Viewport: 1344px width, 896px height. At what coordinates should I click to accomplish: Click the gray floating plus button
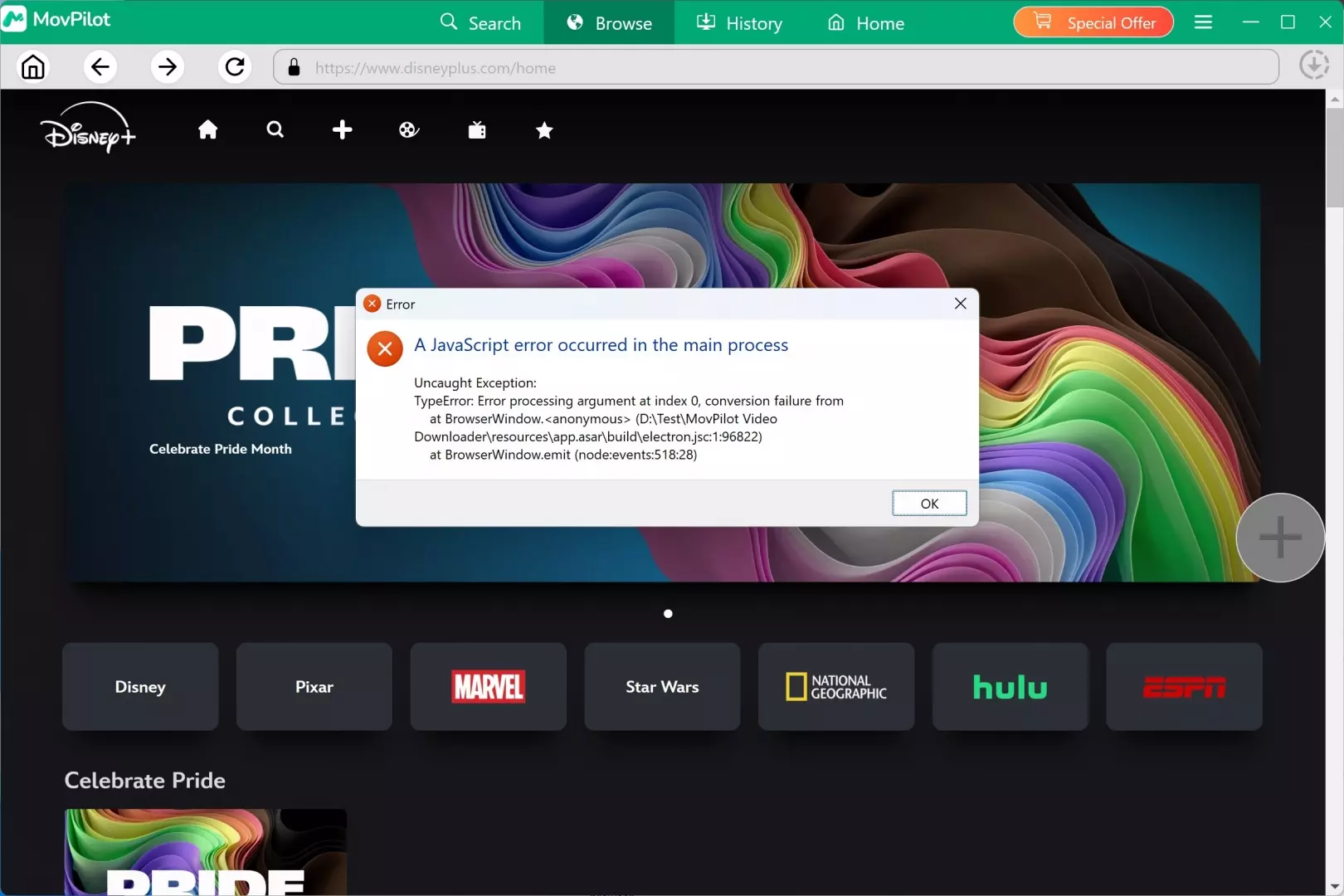[x=1280, y=538]
